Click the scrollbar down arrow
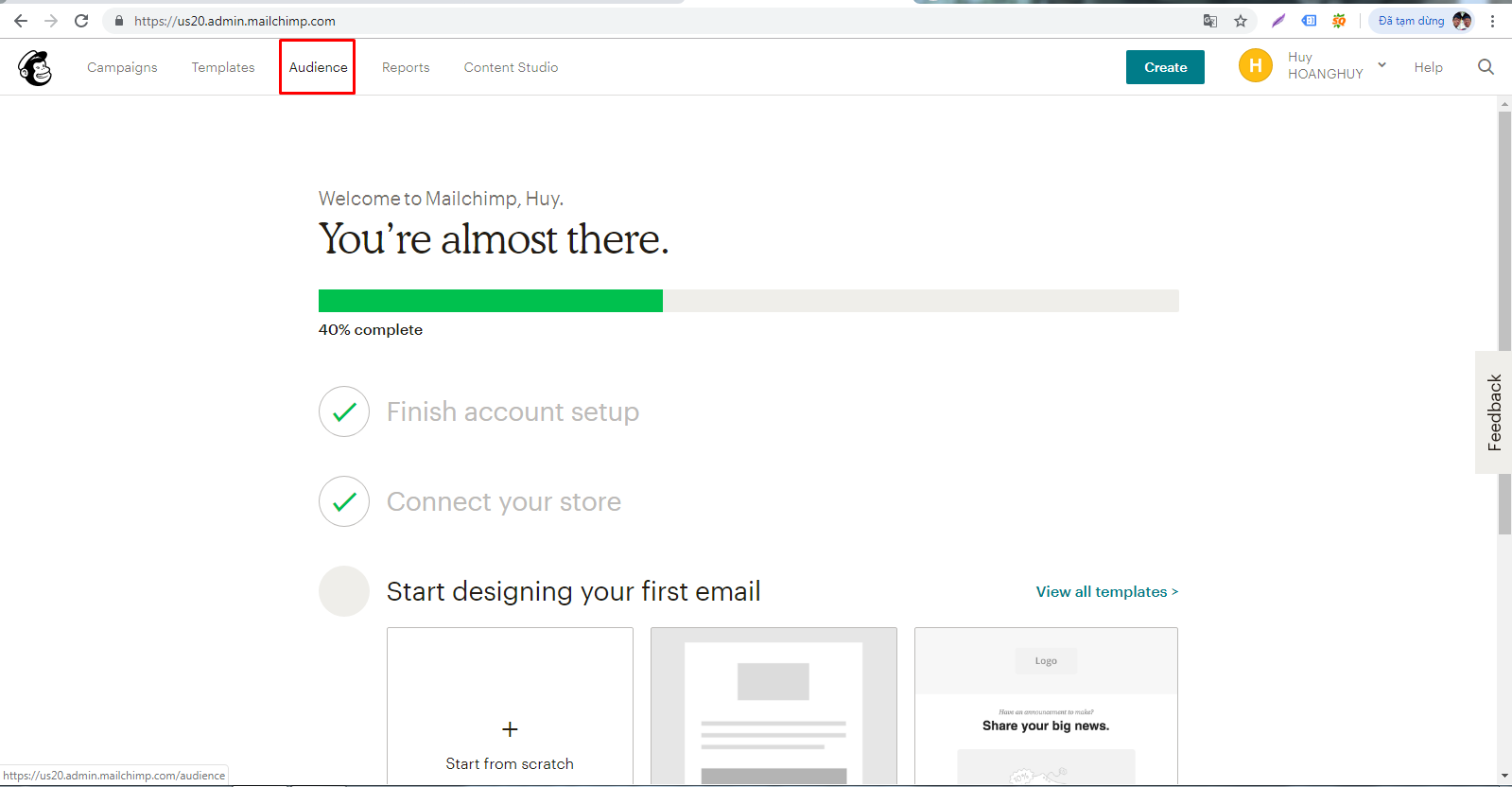Screen dimensions: 1512x787 [1504, 777]
